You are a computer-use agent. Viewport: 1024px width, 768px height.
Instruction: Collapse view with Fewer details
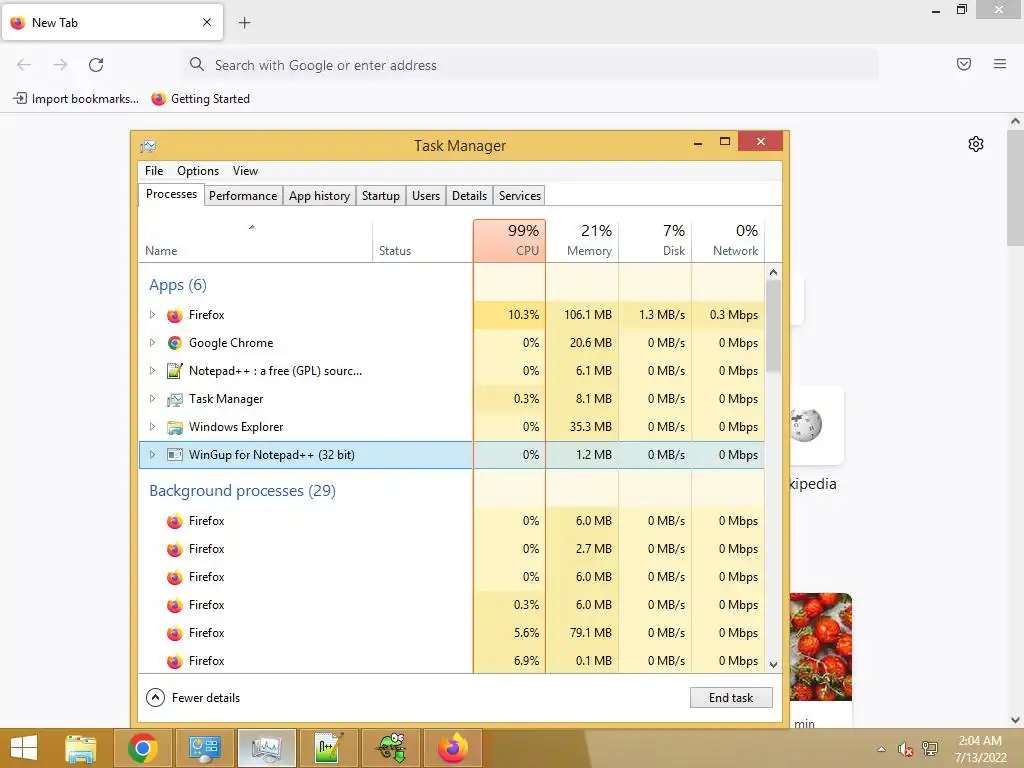193,698
